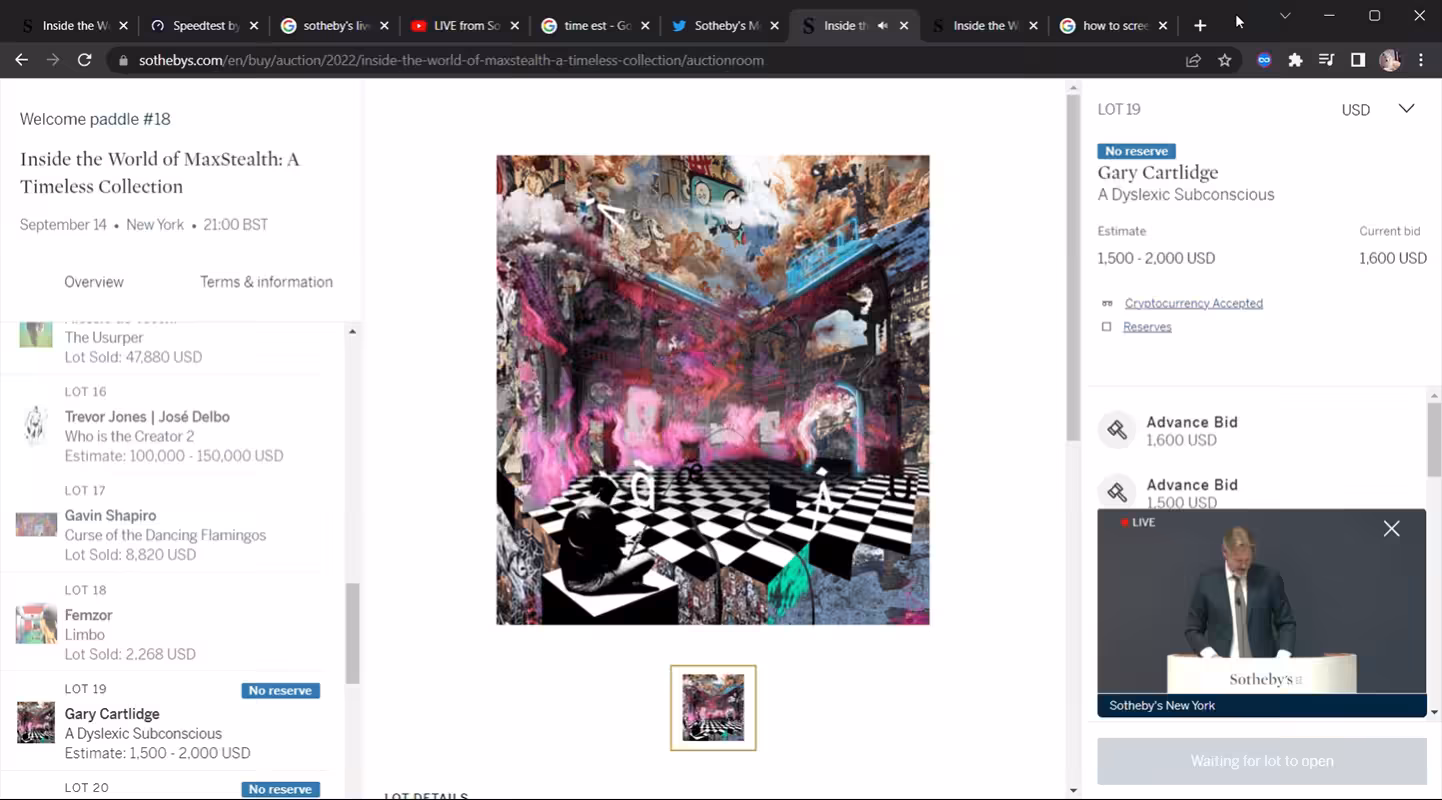Click the current bid value 1,600 USD
Viewport: 1442px width, 800px height.
click(1392, 258)
